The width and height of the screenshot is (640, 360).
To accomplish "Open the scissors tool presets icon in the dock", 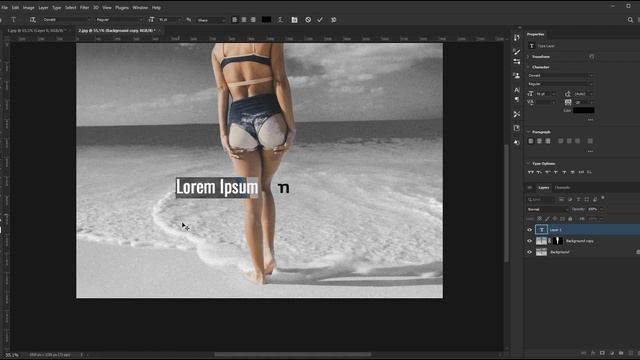I will pos(517,114).
